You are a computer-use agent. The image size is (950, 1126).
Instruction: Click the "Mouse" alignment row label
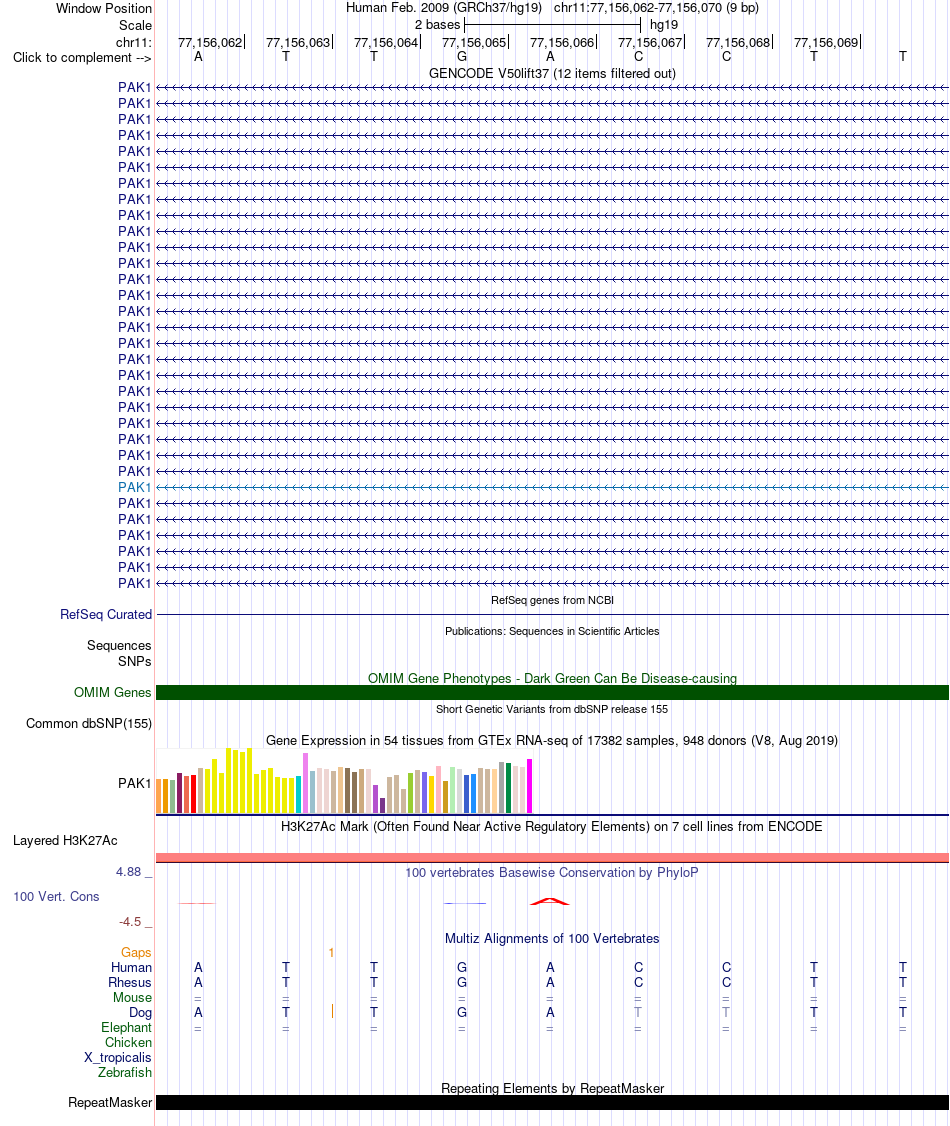[x=132, y=998]
